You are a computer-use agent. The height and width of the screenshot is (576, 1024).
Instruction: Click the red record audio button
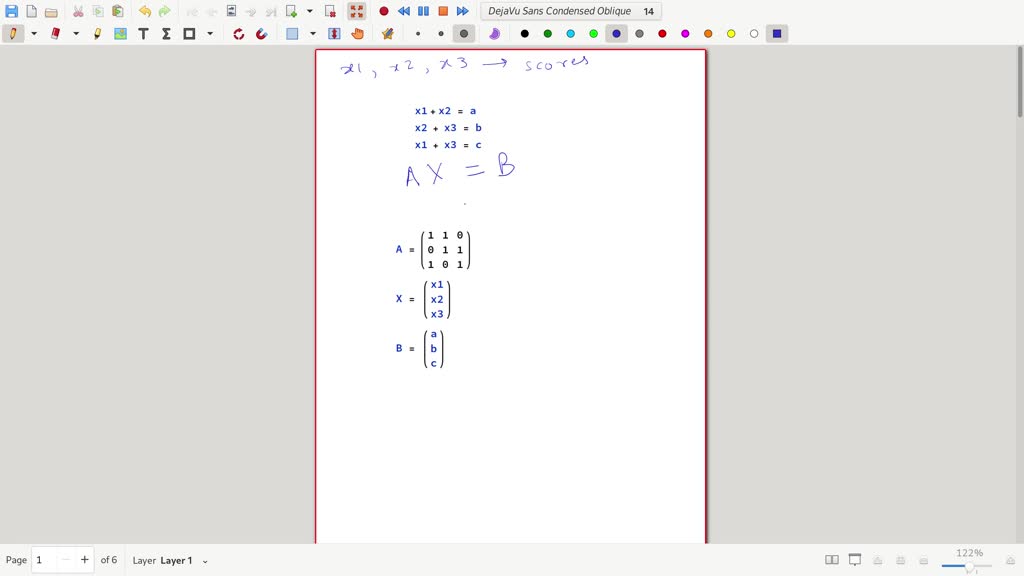384,11
